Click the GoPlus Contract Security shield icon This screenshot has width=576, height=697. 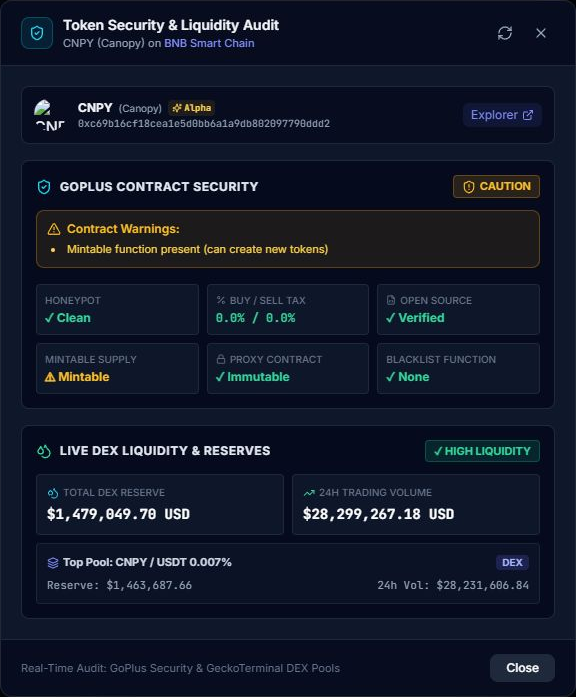(44, 187)
